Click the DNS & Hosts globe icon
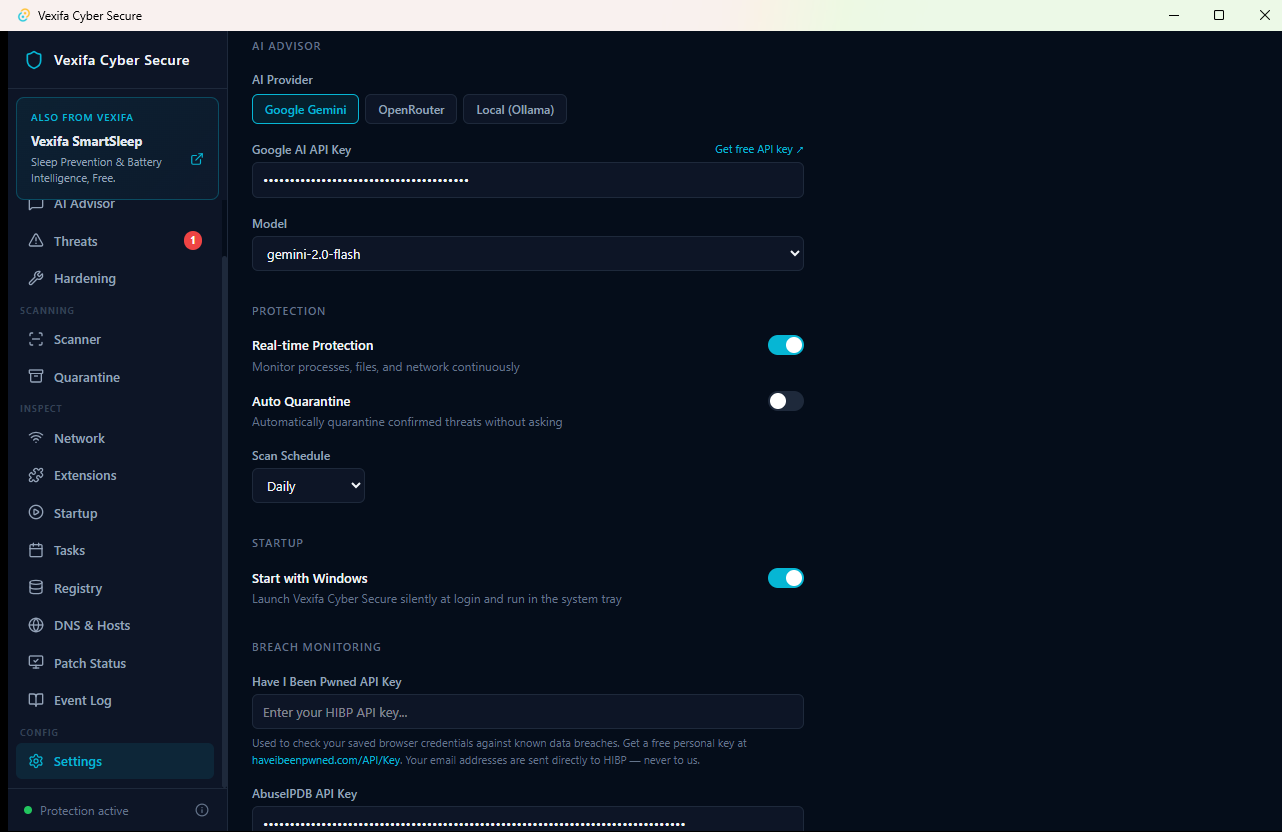Viewport: 1282px width, 832px height. point(36,625)
